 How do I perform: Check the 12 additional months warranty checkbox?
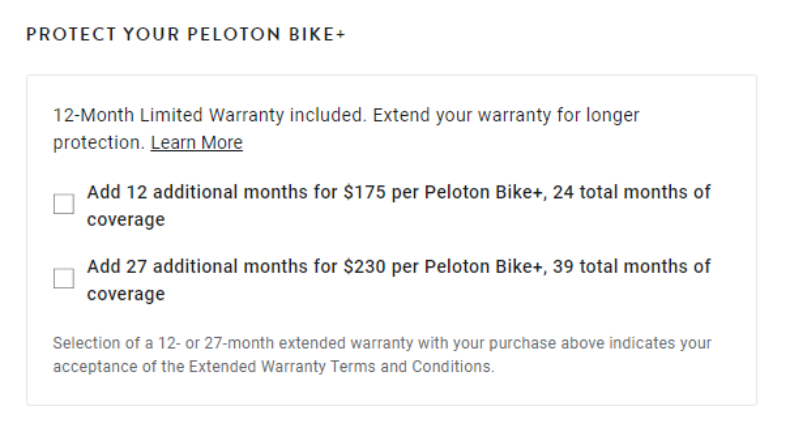(x=64, y=204)
